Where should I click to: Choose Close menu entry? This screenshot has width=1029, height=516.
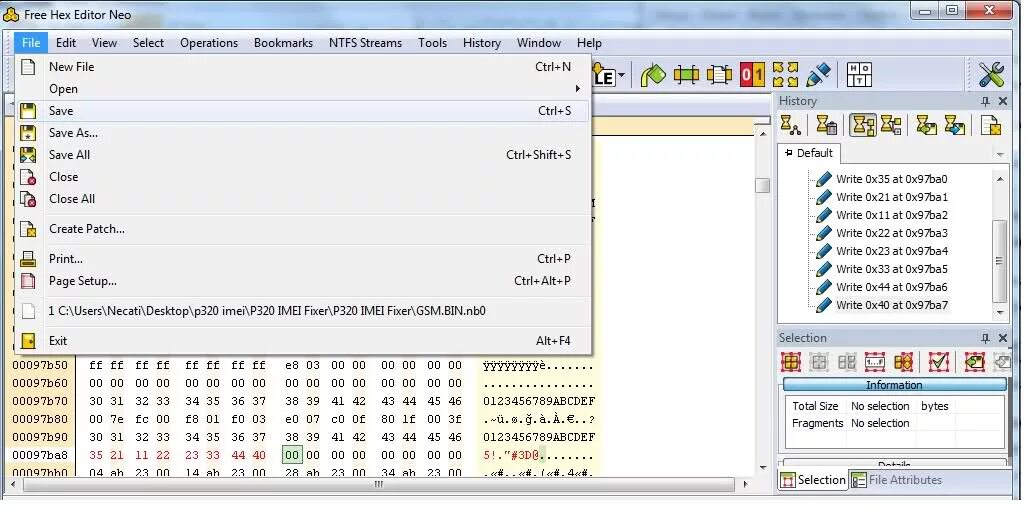tap(303, 177)
